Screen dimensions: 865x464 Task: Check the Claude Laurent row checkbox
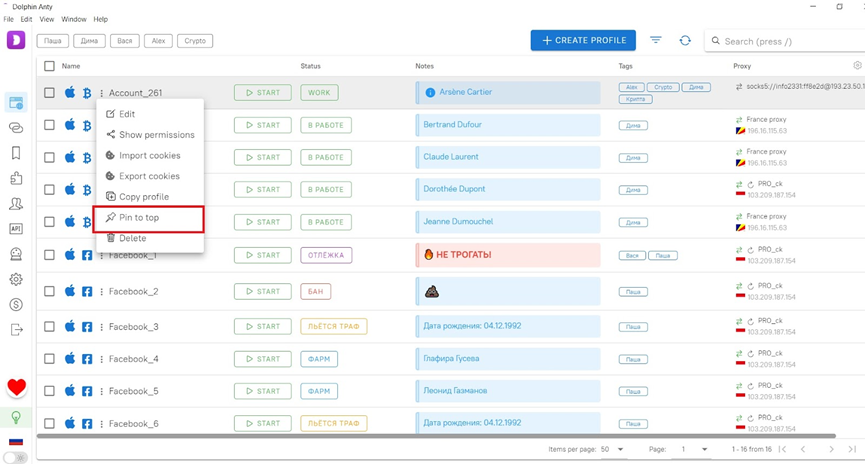[49, 157]
